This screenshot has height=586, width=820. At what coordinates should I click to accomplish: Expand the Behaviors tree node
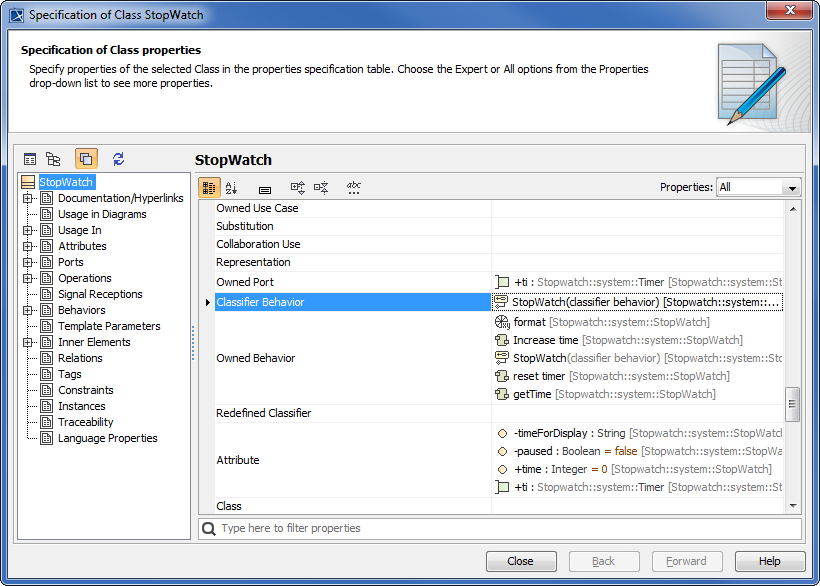point(27,310)
